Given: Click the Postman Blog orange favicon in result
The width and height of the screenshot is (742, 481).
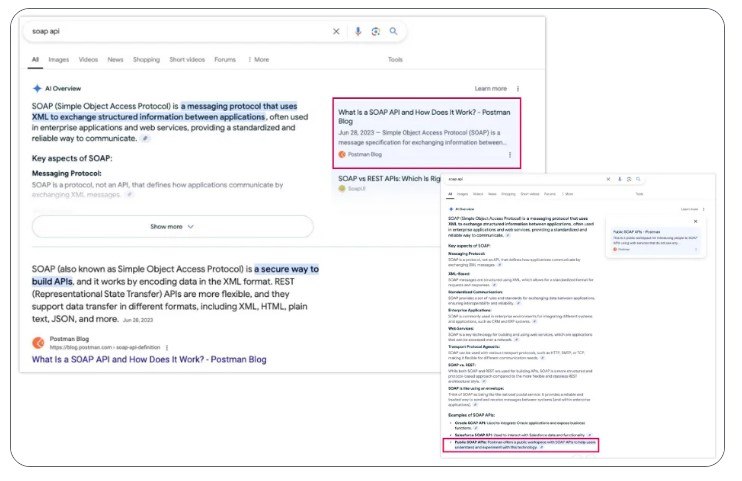Looking at the screenshot, I should point(38,342).
